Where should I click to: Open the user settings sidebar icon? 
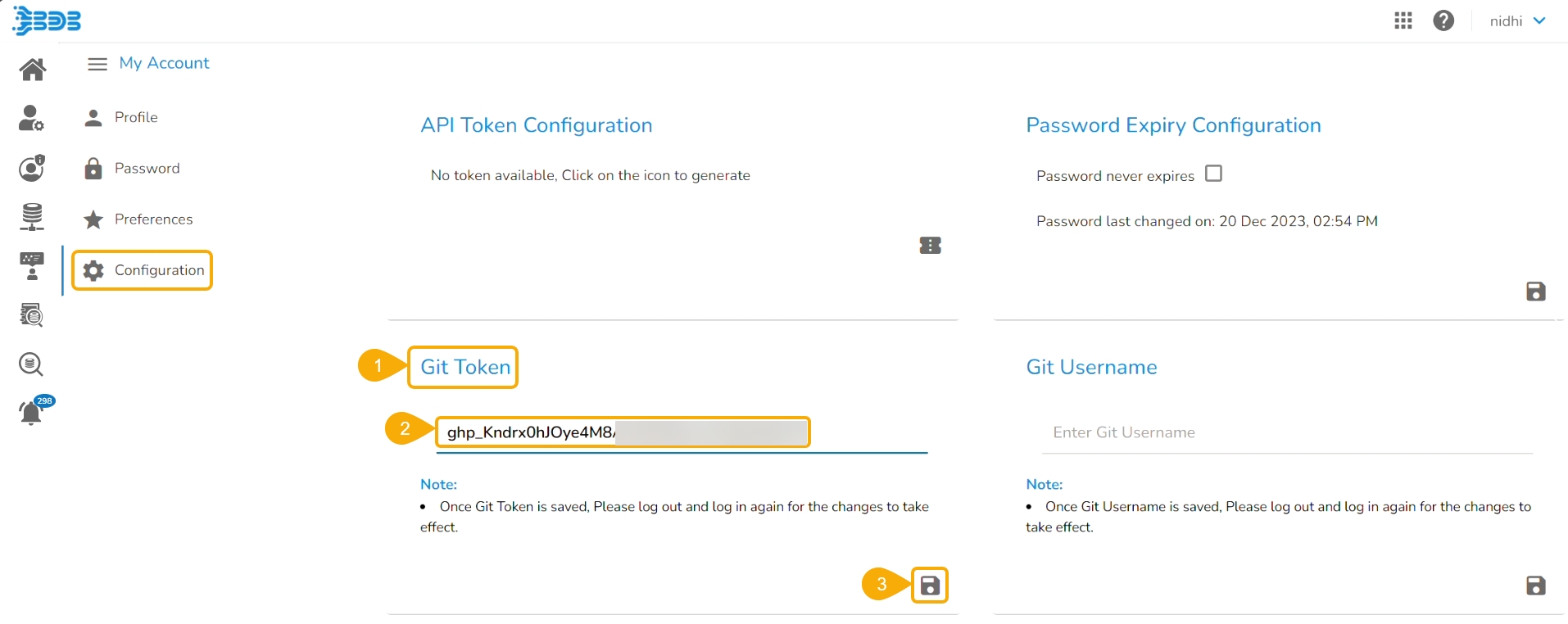click(31, 118)
